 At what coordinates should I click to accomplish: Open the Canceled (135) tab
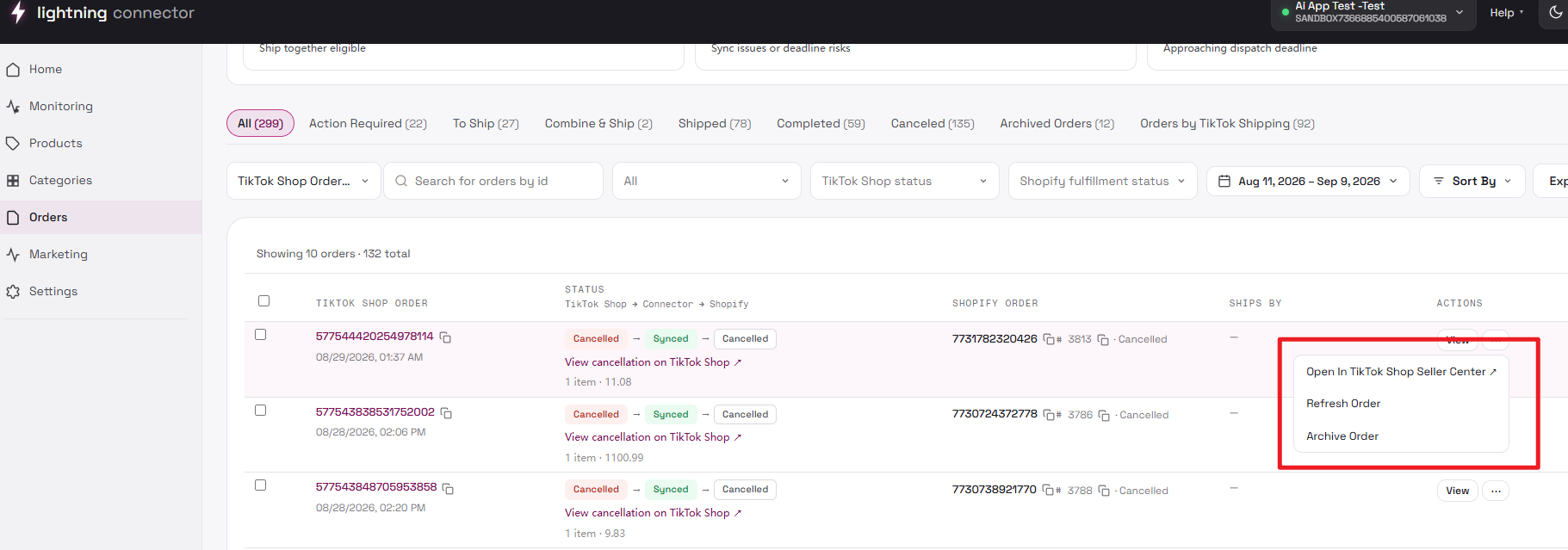point(933,123)
